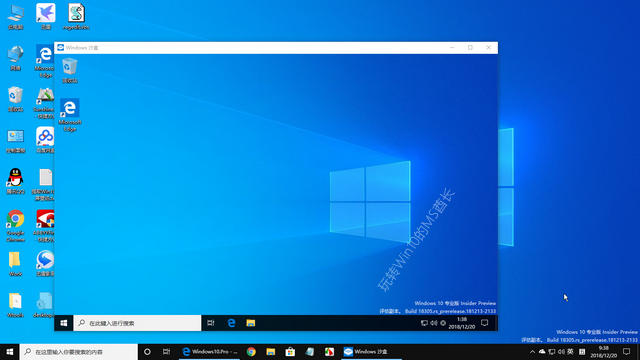
Task: Switch to Windows Sandbox taskbar item
Action: [371, 351]
